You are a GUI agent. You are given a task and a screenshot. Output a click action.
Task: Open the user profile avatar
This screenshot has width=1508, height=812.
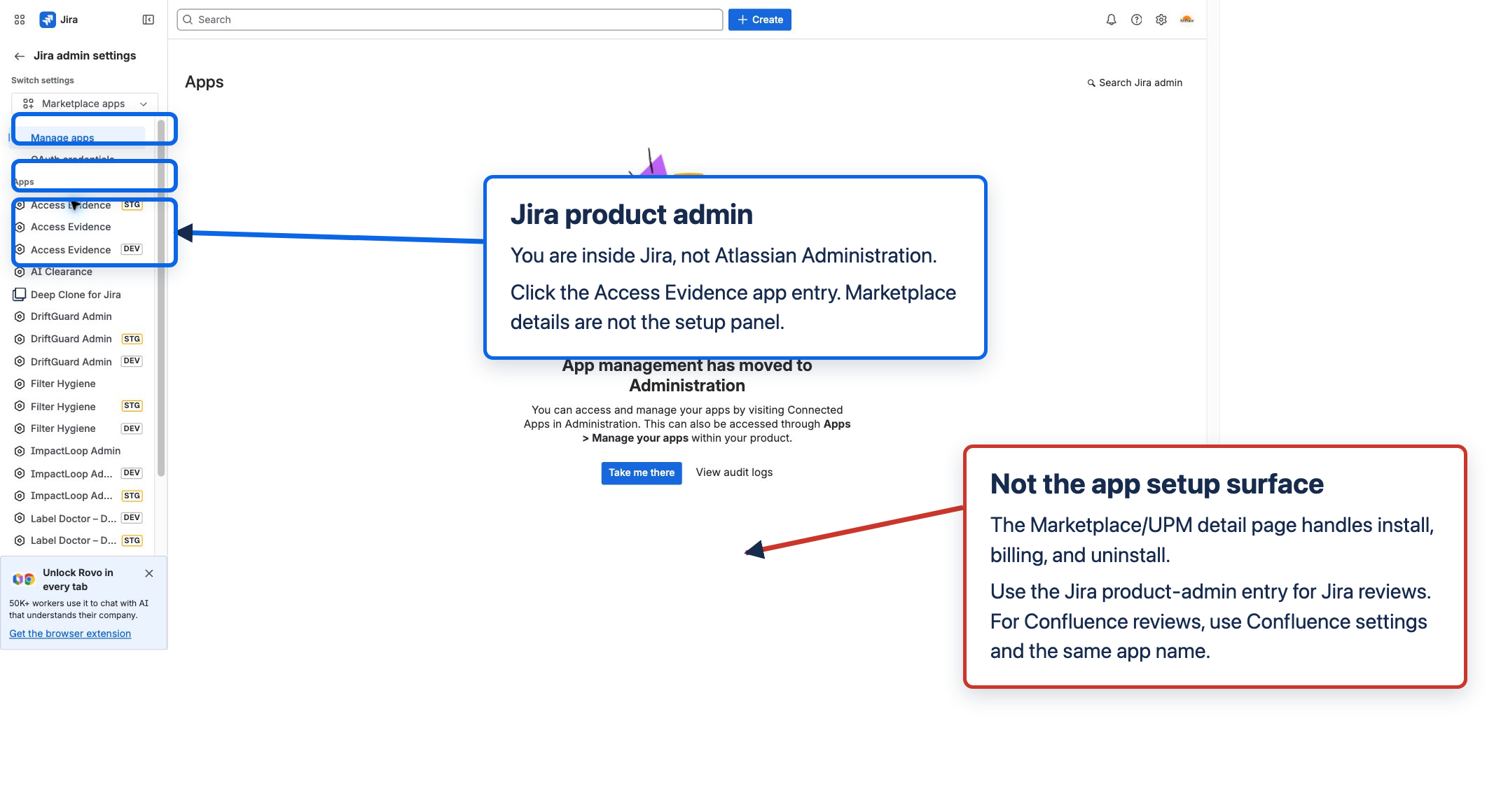(x=1187, y=20)
